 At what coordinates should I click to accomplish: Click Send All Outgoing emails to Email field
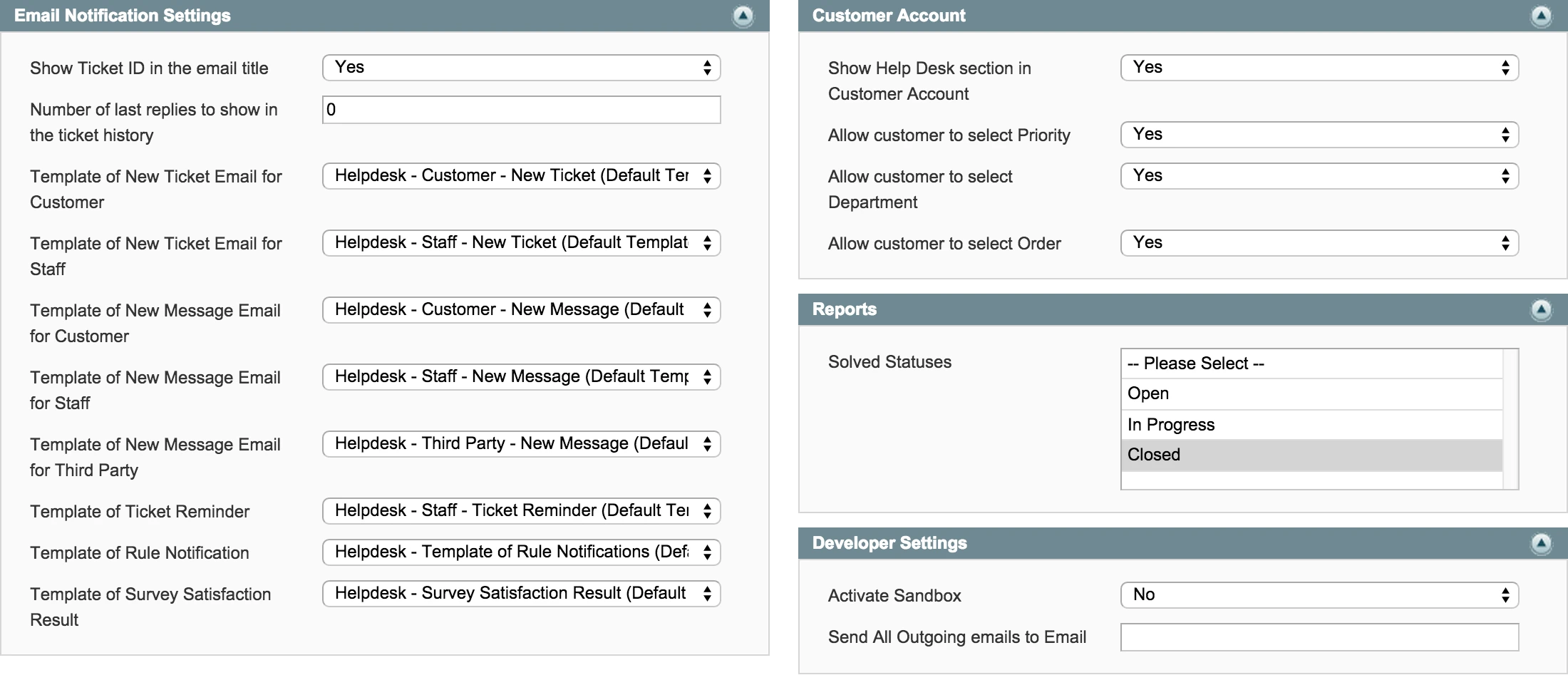(x=1319, y=637)
